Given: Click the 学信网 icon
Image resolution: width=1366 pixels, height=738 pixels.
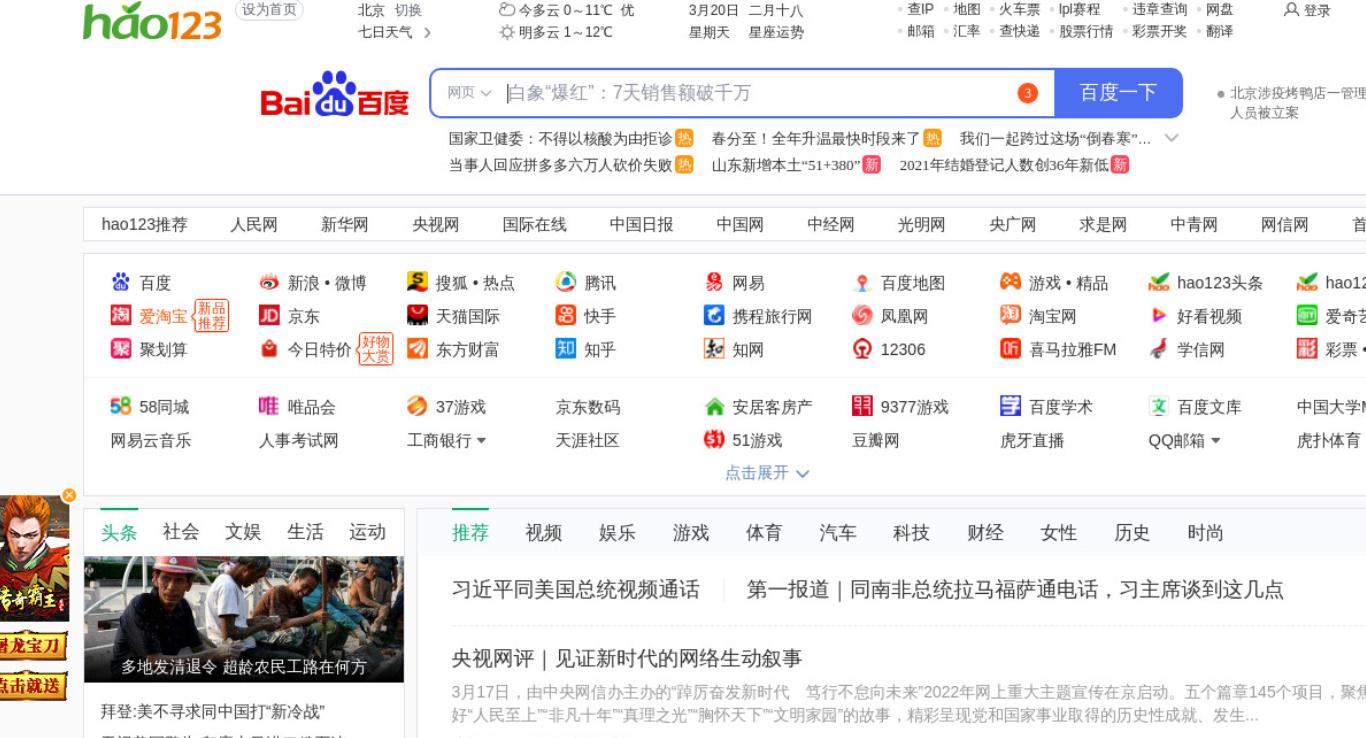Looking at the screenshot, I should coord(1159,349).
